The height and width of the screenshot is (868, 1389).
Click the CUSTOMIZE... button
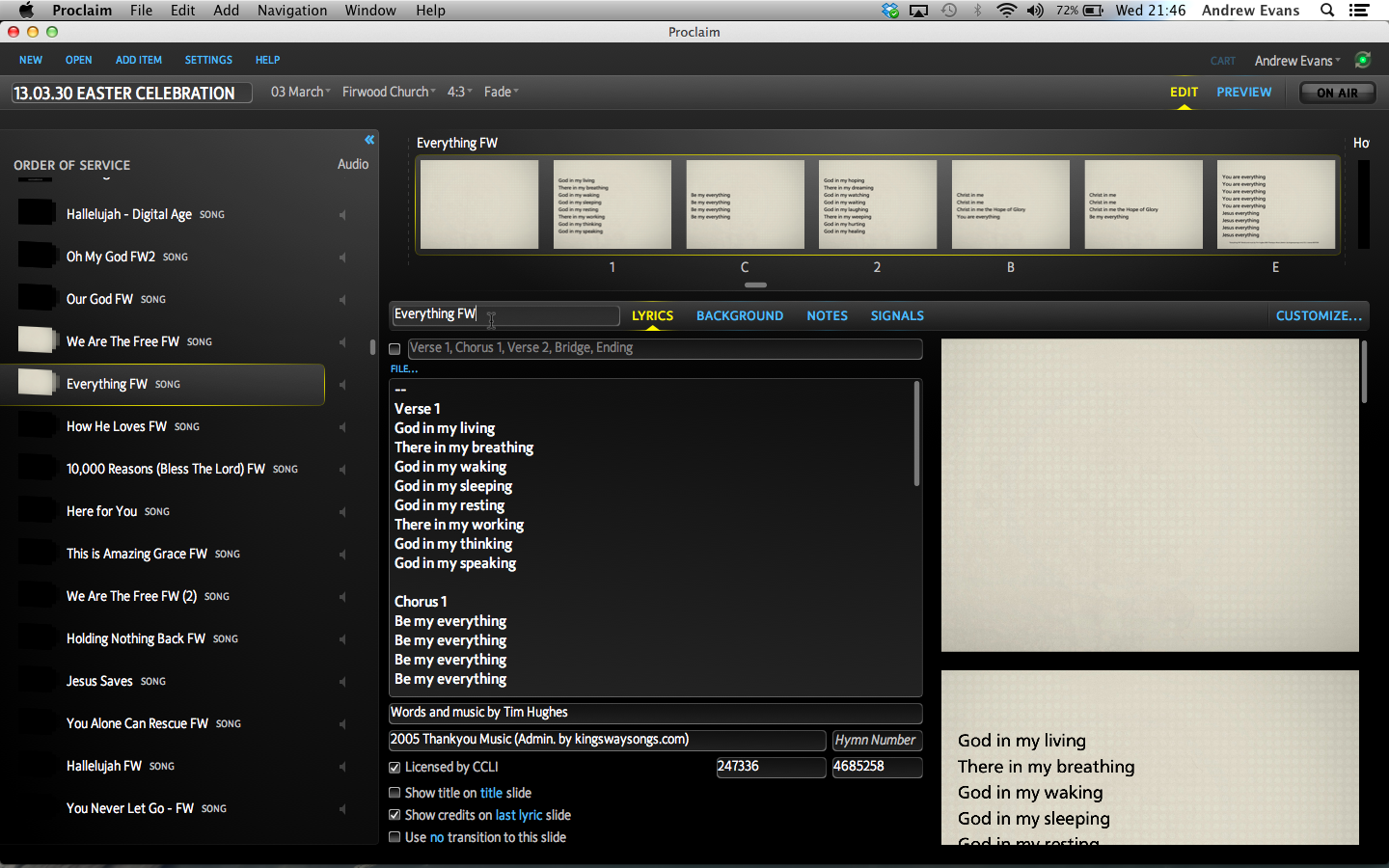click(x=1319, y=315)
